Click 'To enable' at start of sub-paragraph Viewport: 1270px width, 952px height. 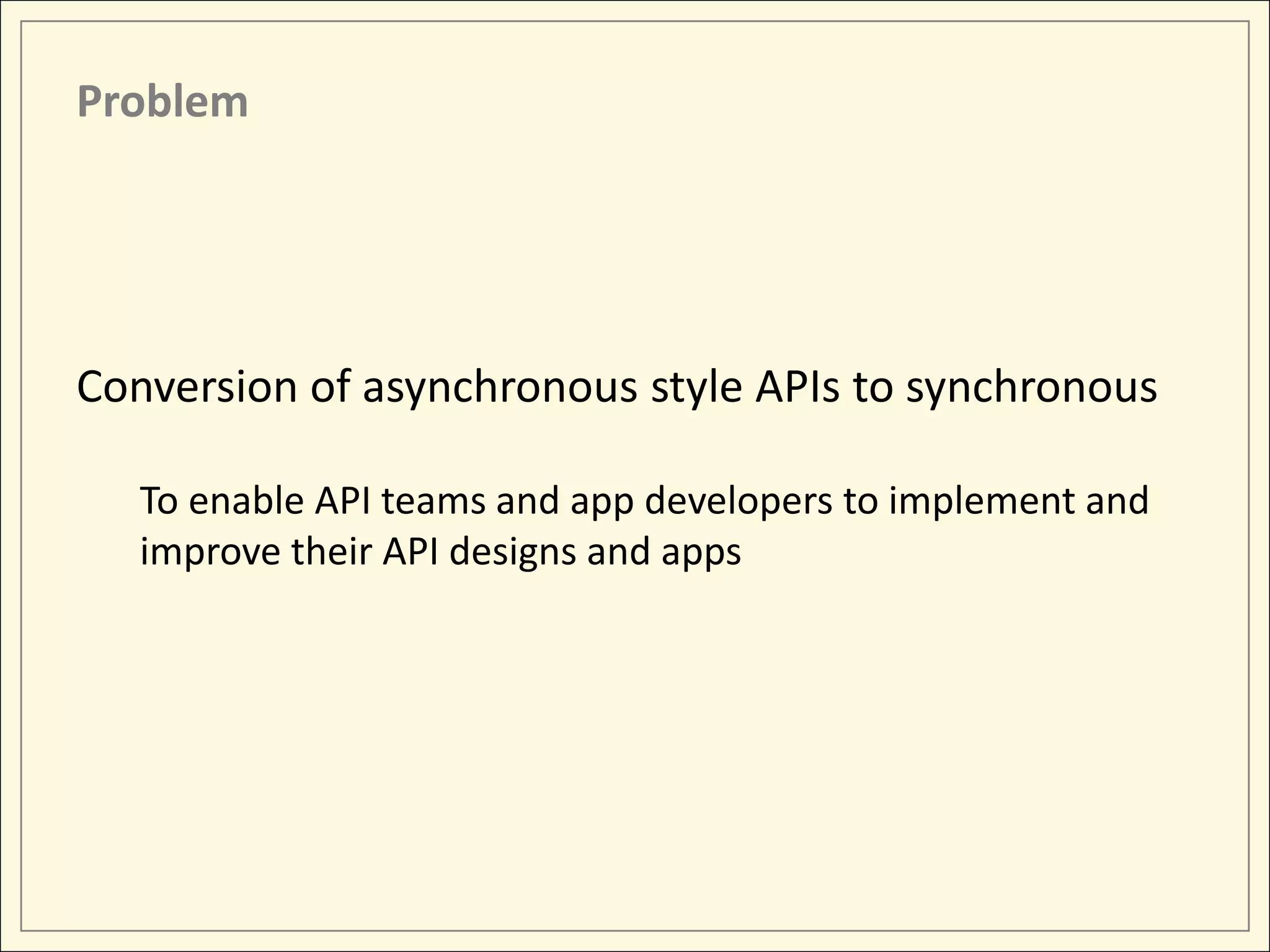coord(221,501)
